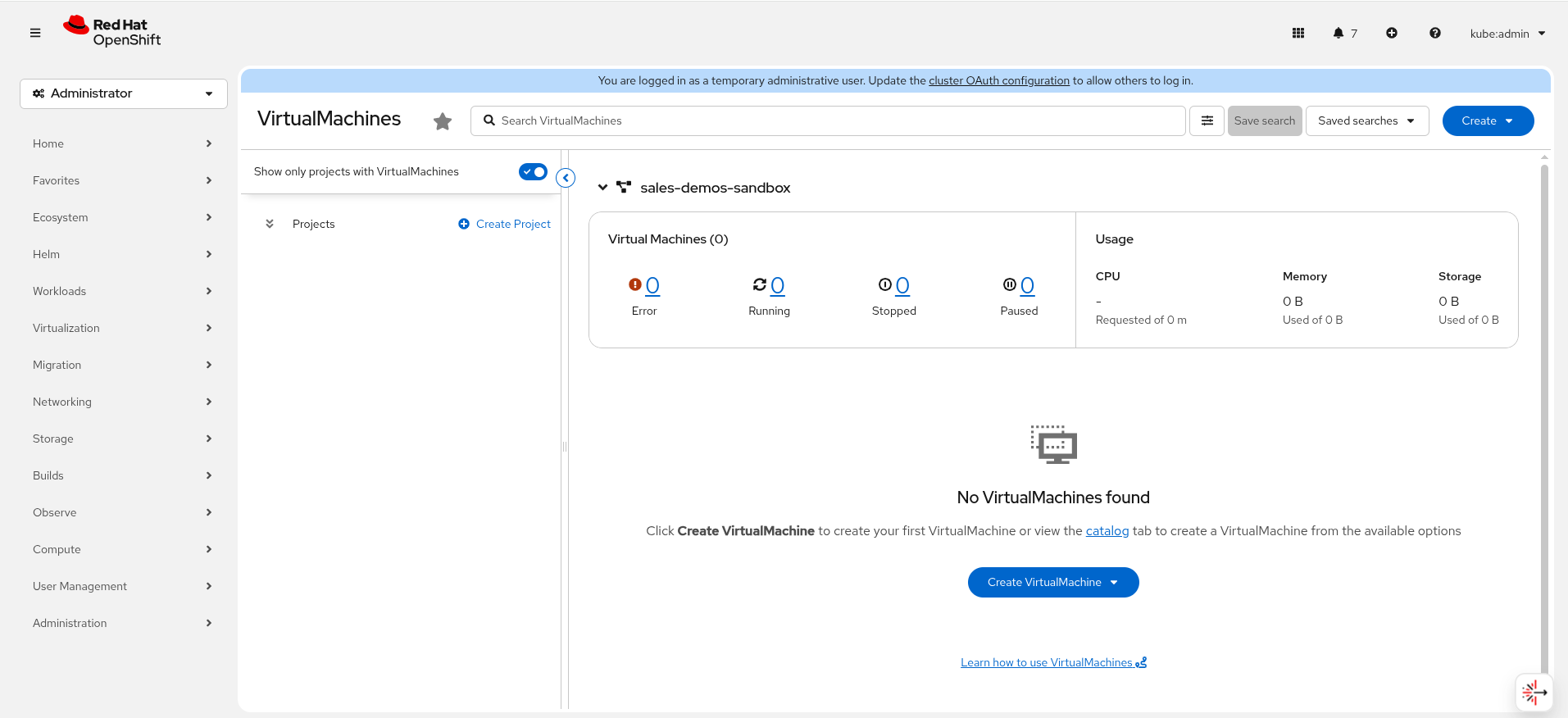
Task: Open the help question-mark icon
Action: pyautogui.click(x=1435, y=33)
